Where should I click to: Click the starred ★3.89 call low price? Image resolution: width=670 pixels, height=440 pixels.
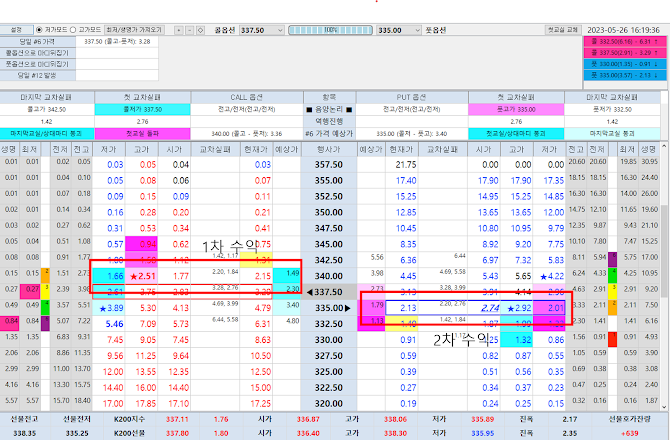coord(111,308)
